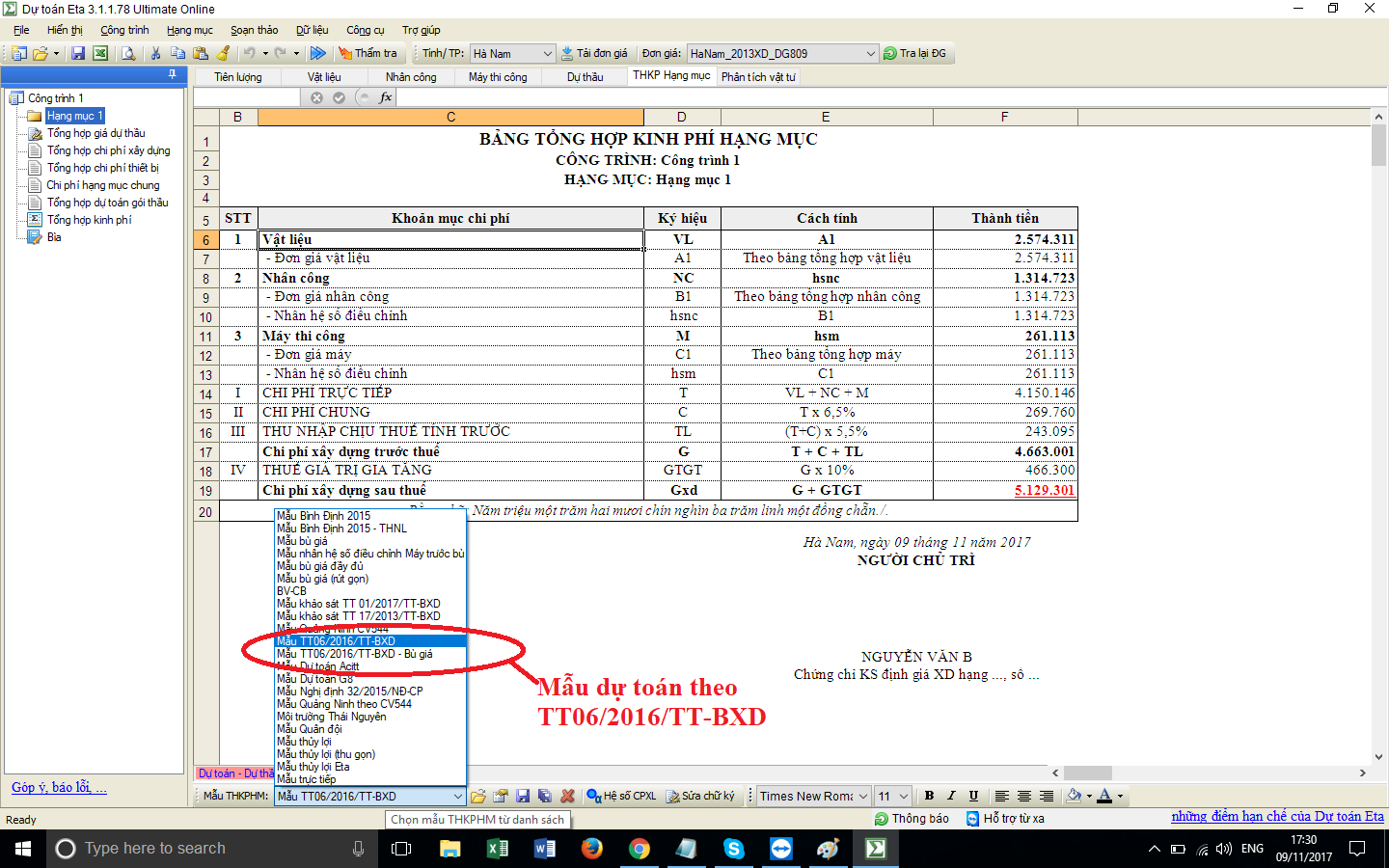Toggle Underline formatting
This screenshot has width=1389, height=868.
[973, 796]
